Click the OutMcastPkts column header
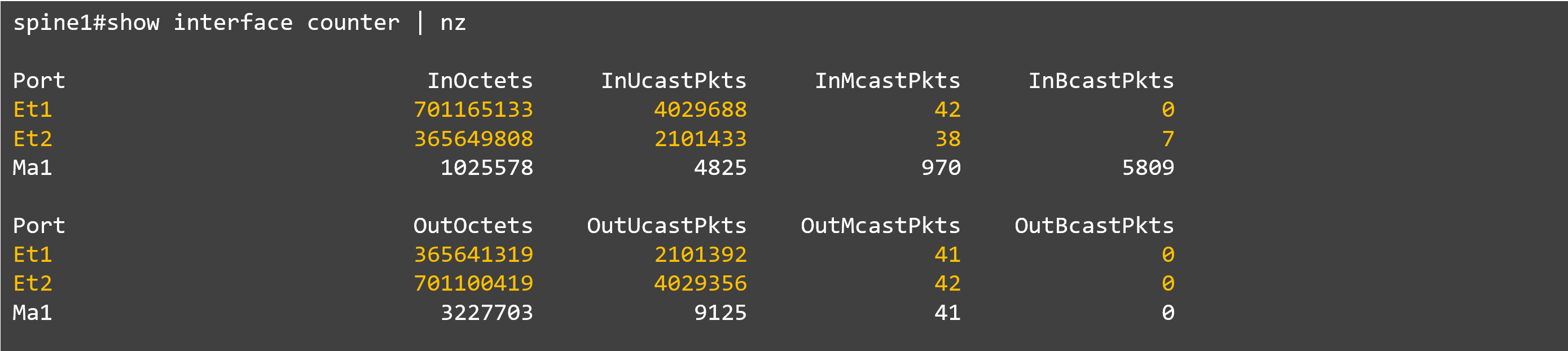 point(880,226)
